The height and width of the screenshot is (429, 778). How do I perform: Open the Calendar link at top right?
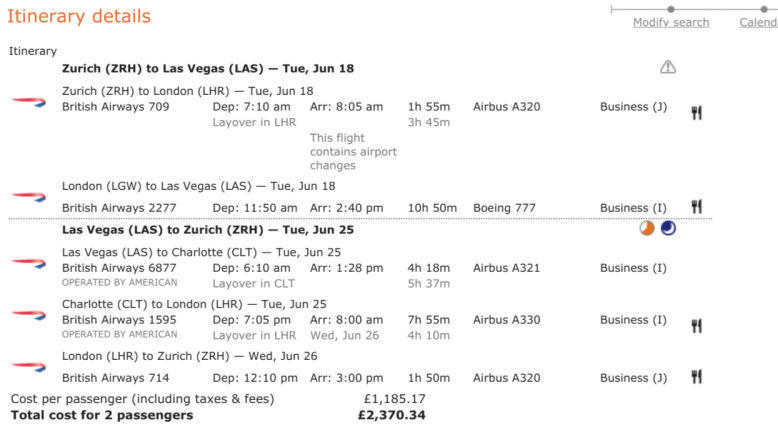tap(759, 22)
